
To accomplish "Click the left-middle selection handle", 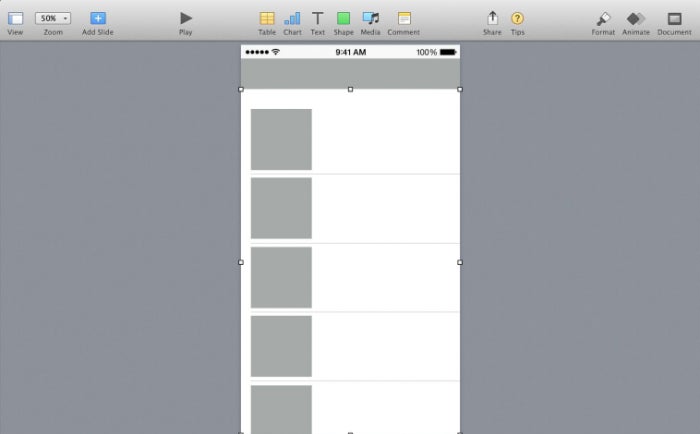I will click(x=241, y=262).
